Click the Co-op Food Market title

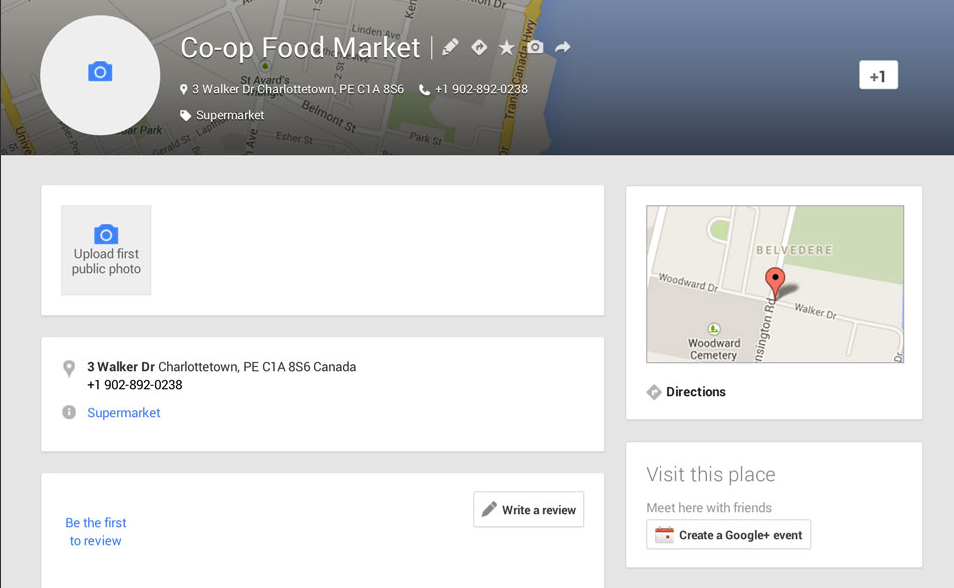[300, 48]
